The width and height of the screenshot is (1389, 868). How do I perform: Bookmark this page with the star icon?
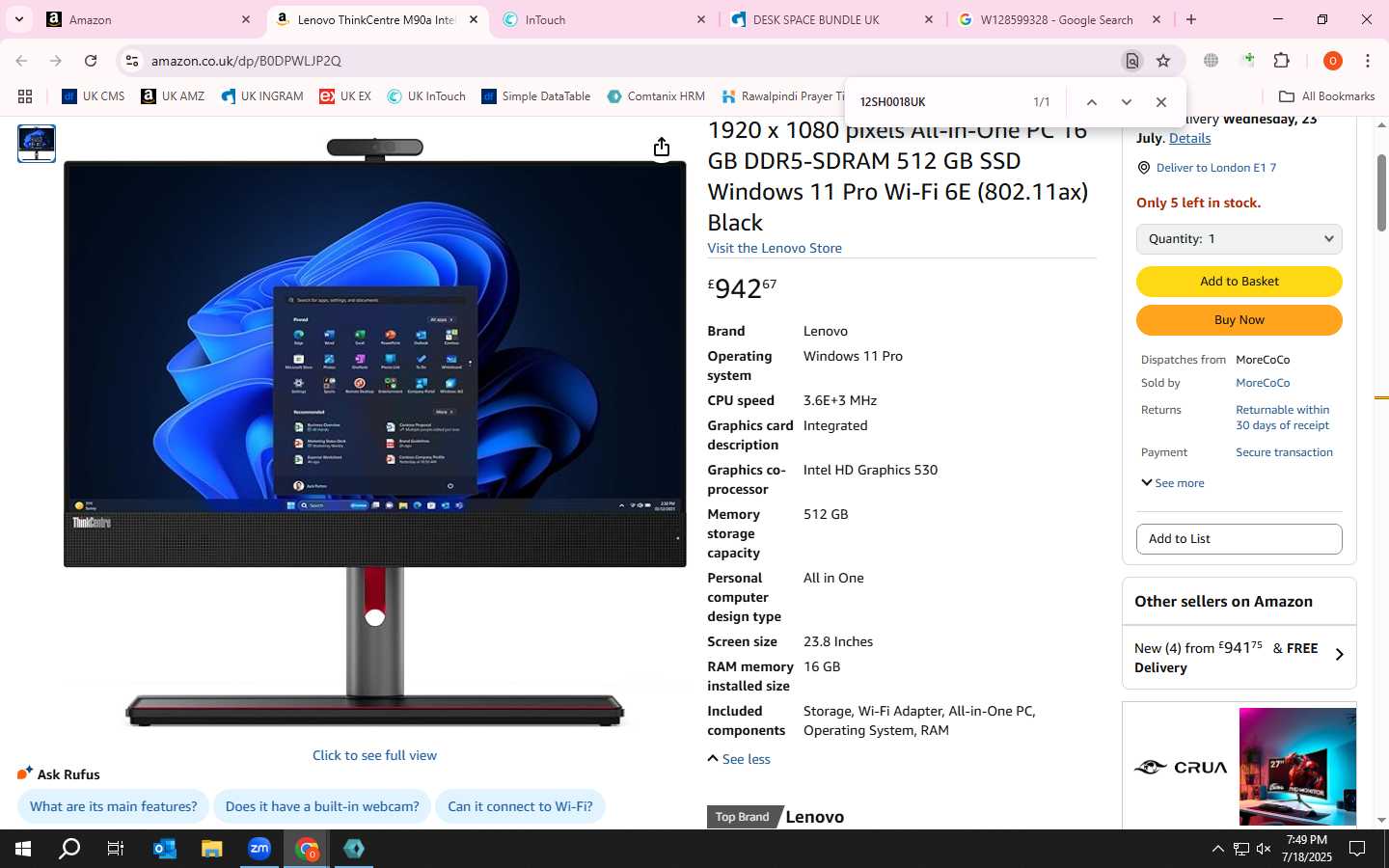coord(1163,61)
